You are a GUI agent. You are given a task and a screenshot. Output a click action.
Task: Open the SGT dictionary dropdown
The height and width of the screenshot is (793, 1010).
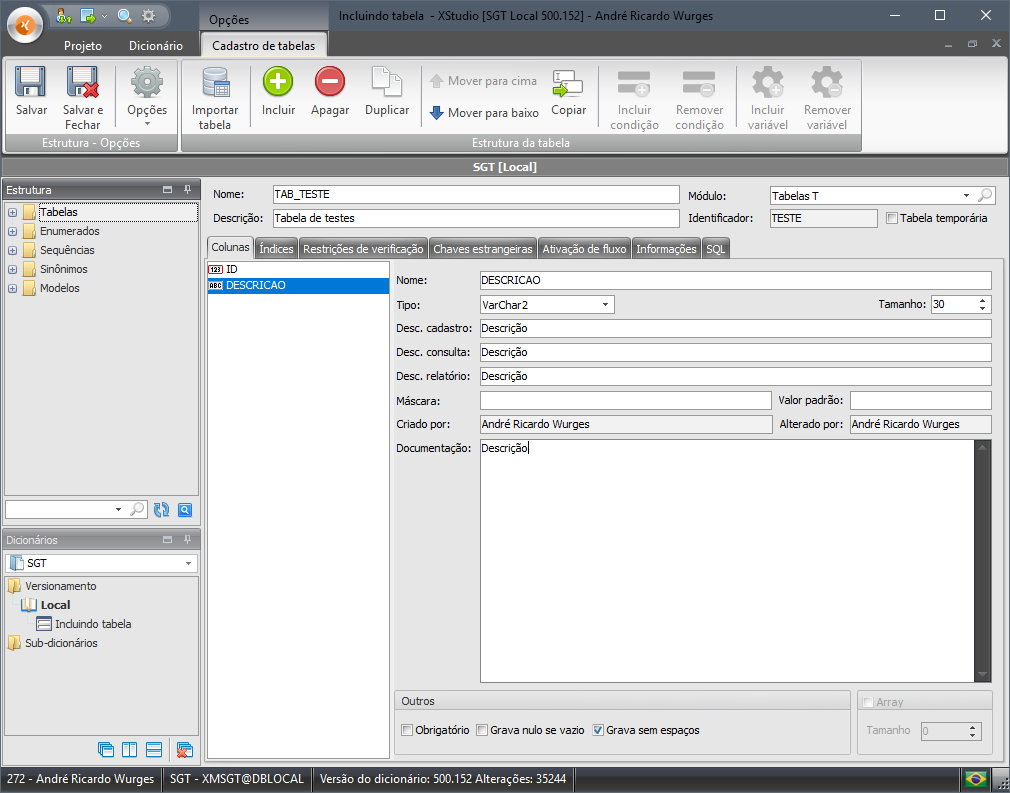(x=189, y=564)
